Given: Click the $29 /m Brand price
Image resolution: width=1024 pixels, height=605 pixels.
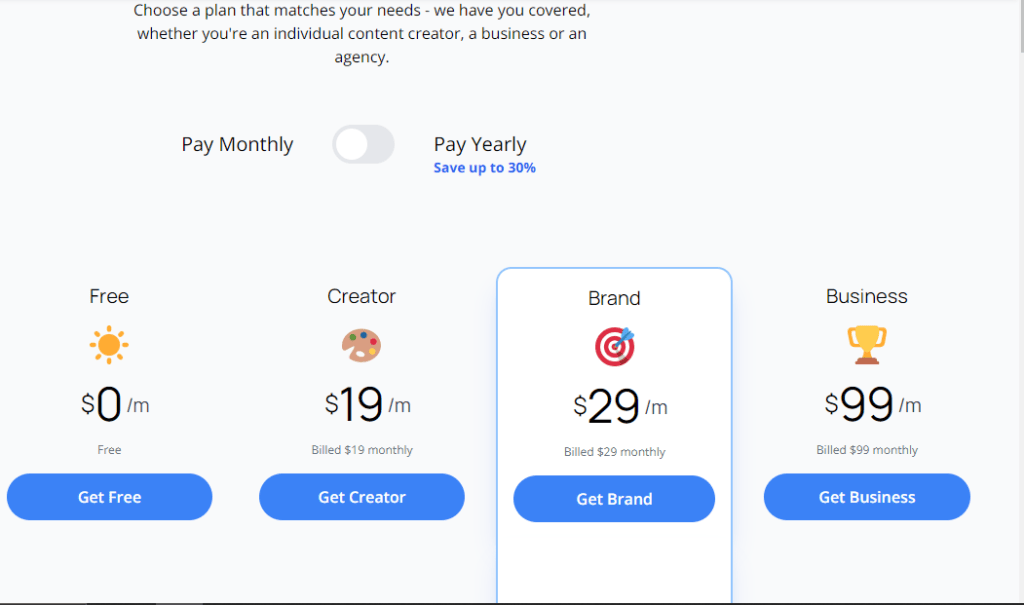Looking at the screenshot, I should 620,407.
